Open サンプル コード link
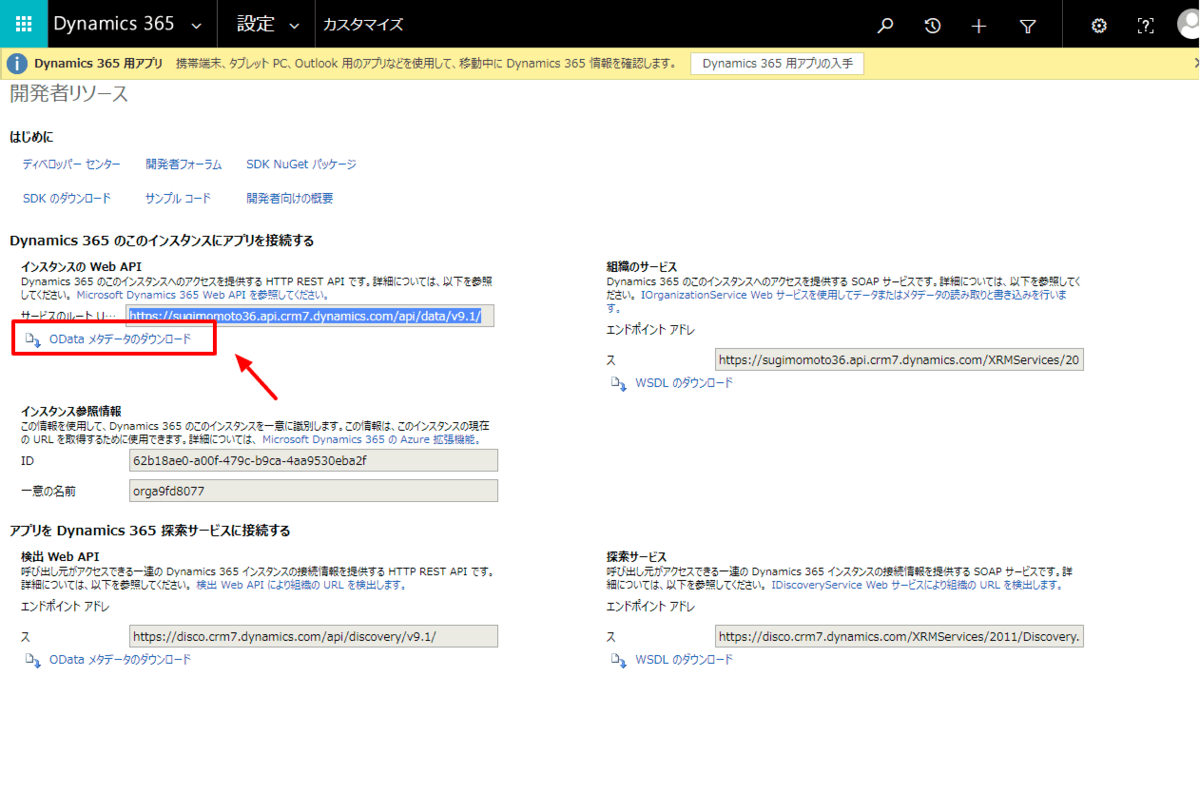The width and height of the screenshot is (1200, 793). tap(178, 198)
